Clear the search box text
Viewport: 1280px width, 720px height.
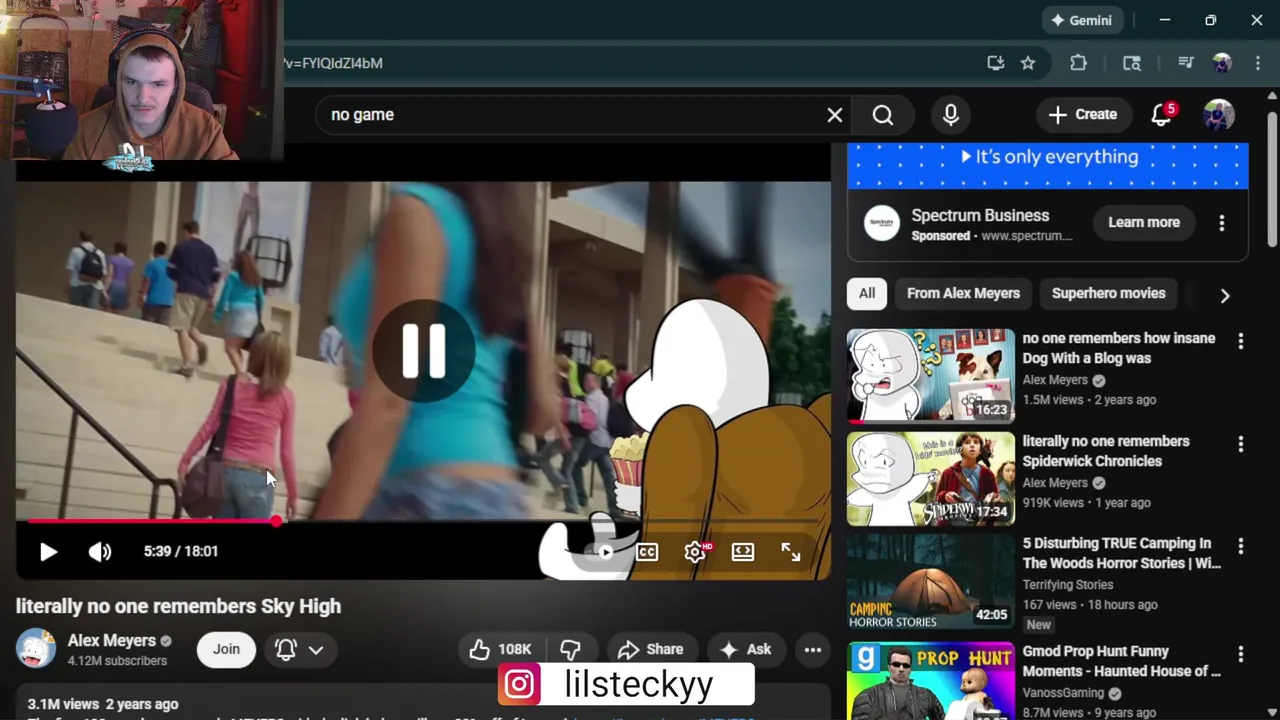[835, 115]
